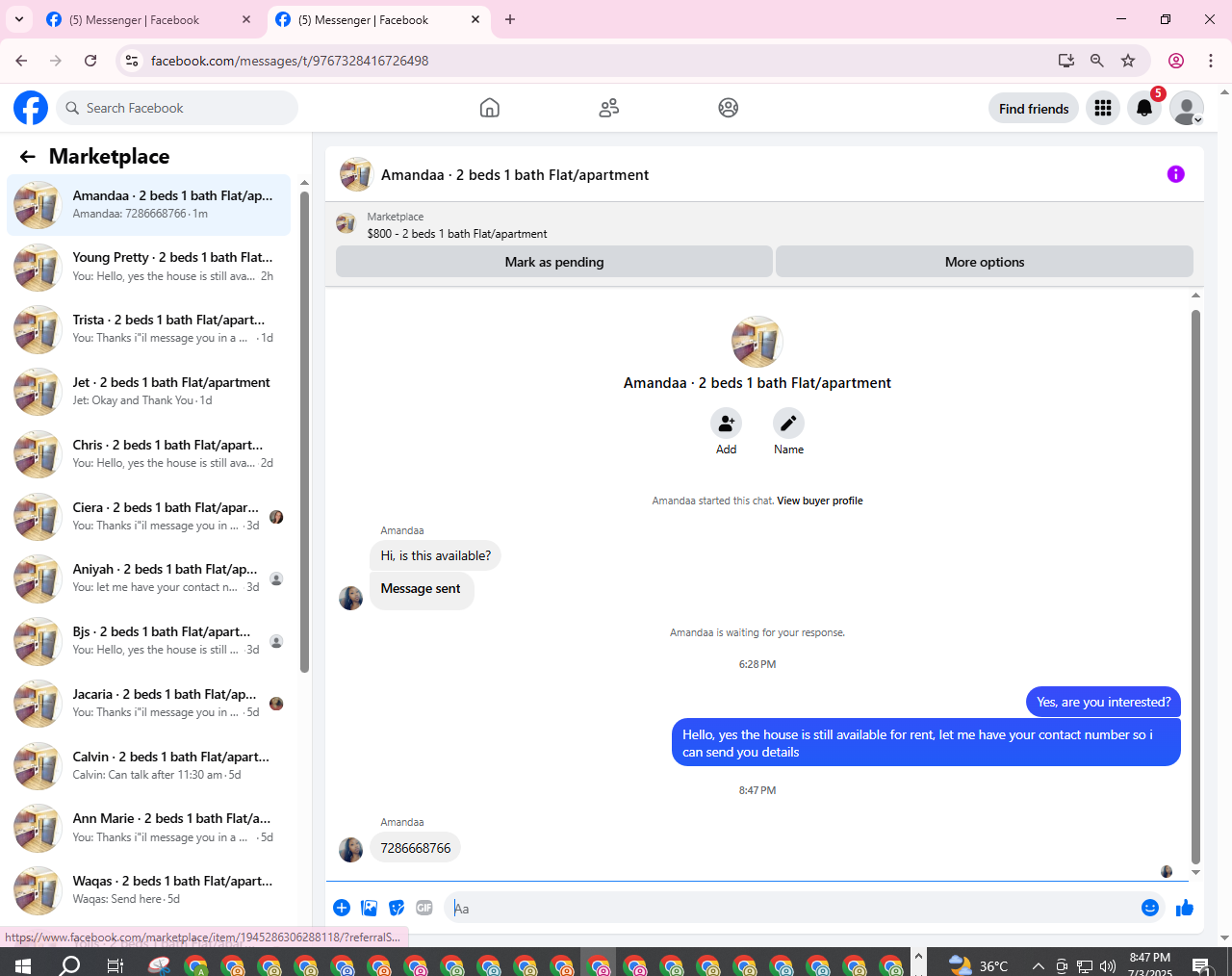Click the 'Hi, is this available?' message
Image resolution: width=1232 pixels, height=976 pixels.
pyautogui.click(x=435, y=555)
